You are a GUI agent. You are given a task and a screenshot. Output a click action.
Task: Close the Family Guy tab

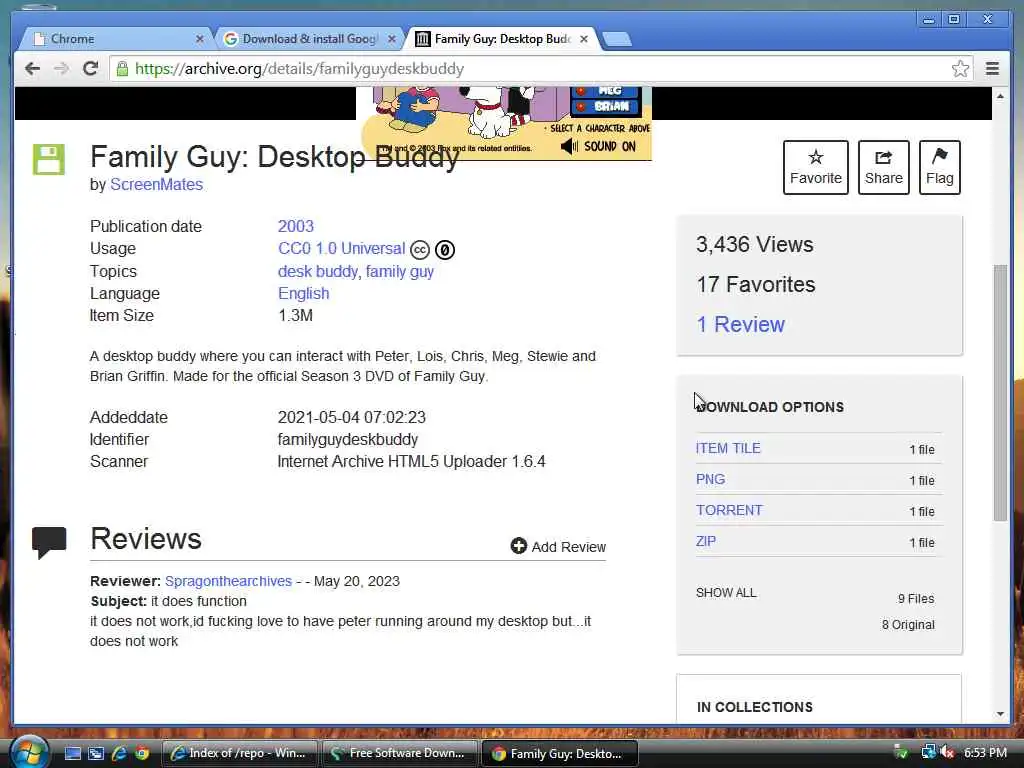click(584, 39)
